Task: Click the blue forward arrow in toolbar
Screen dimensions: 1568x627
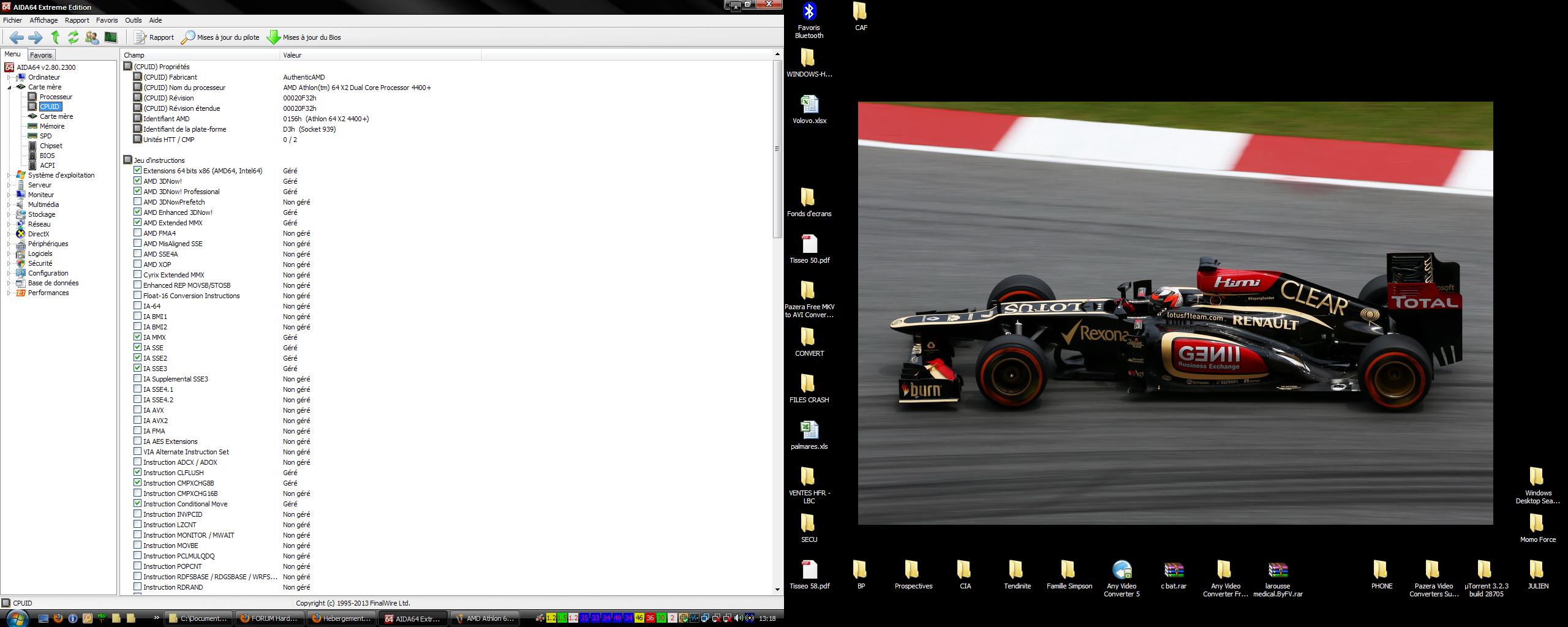Action: pos(36,37)
